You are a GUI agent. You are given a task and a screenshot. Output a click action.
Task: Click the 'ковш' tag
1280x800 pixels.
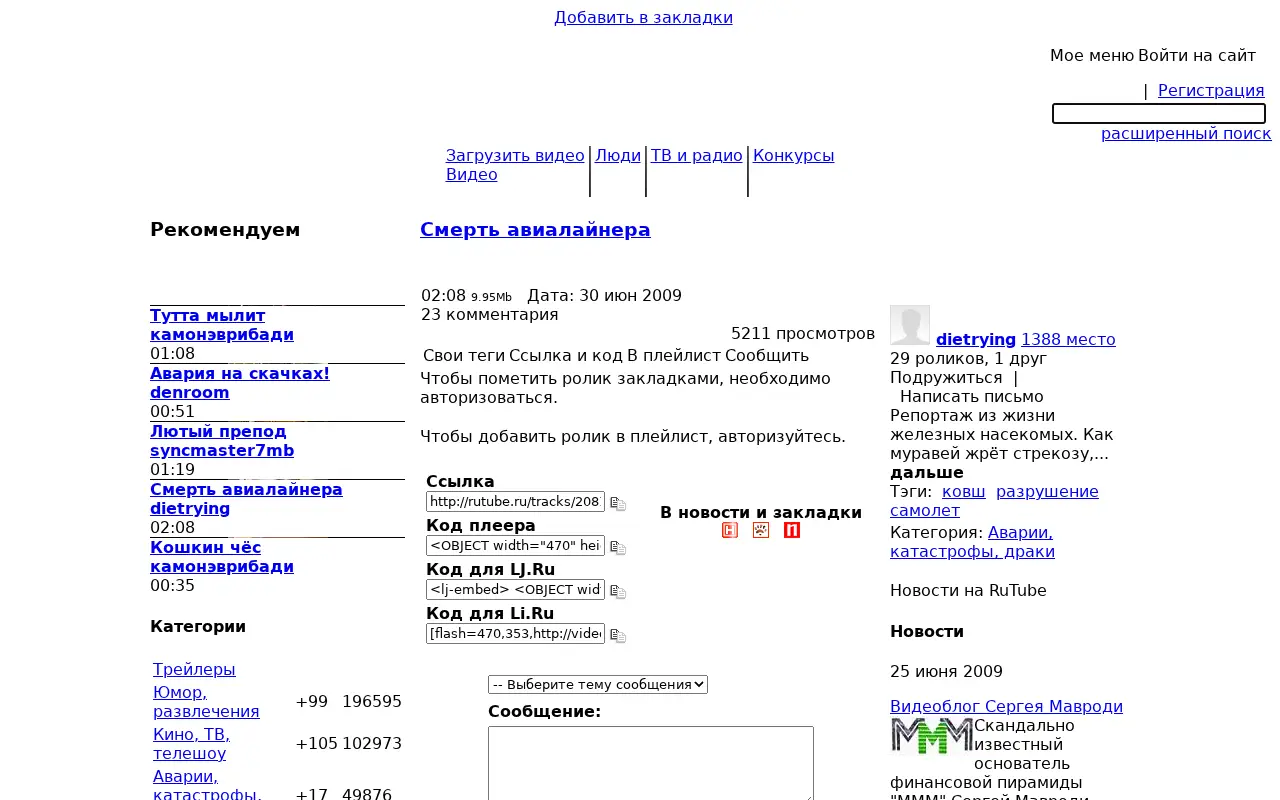(964, 492)
